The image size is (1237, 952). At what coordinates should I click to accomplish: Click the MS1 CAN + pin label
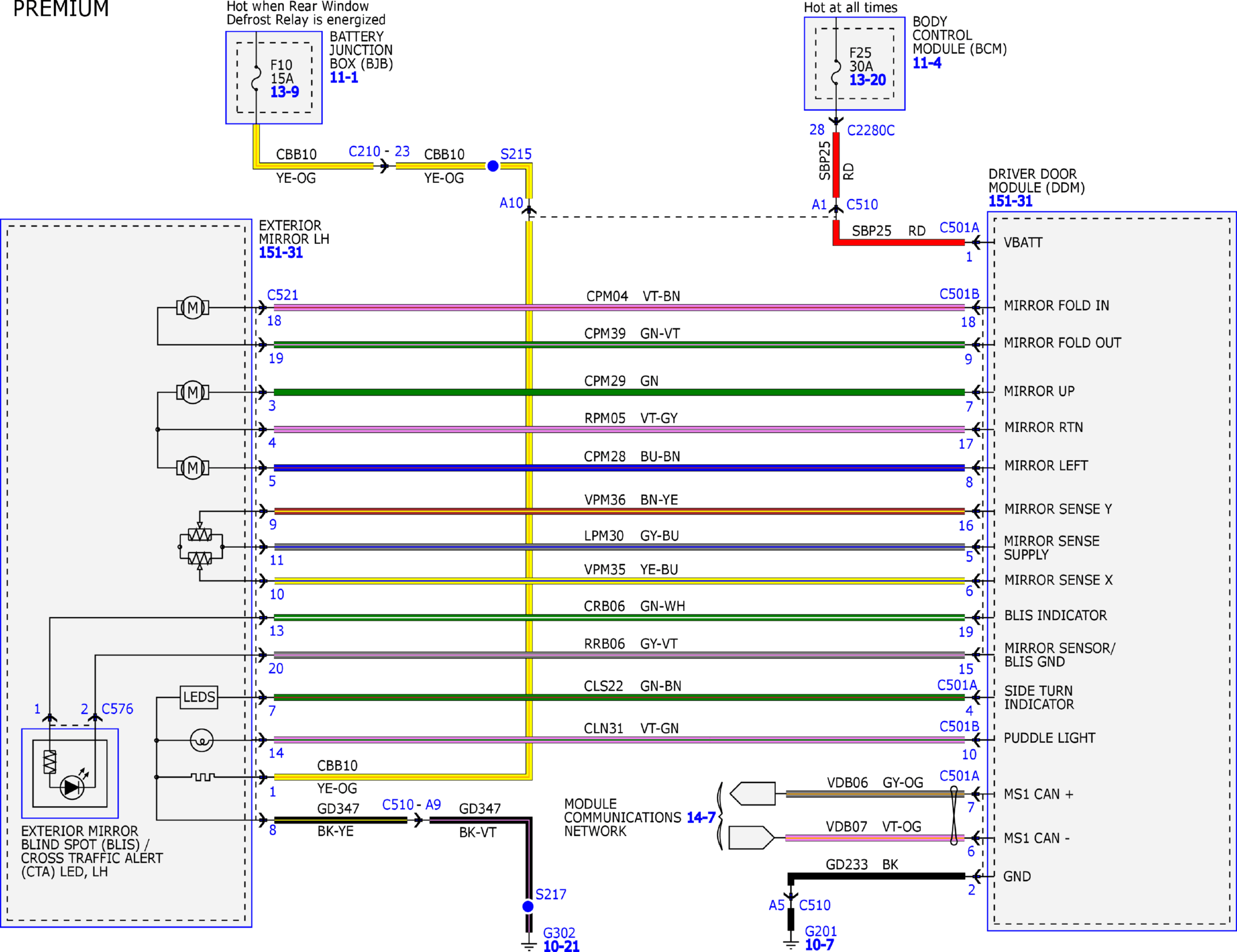pyautogui.click(x=1038, y=794)
